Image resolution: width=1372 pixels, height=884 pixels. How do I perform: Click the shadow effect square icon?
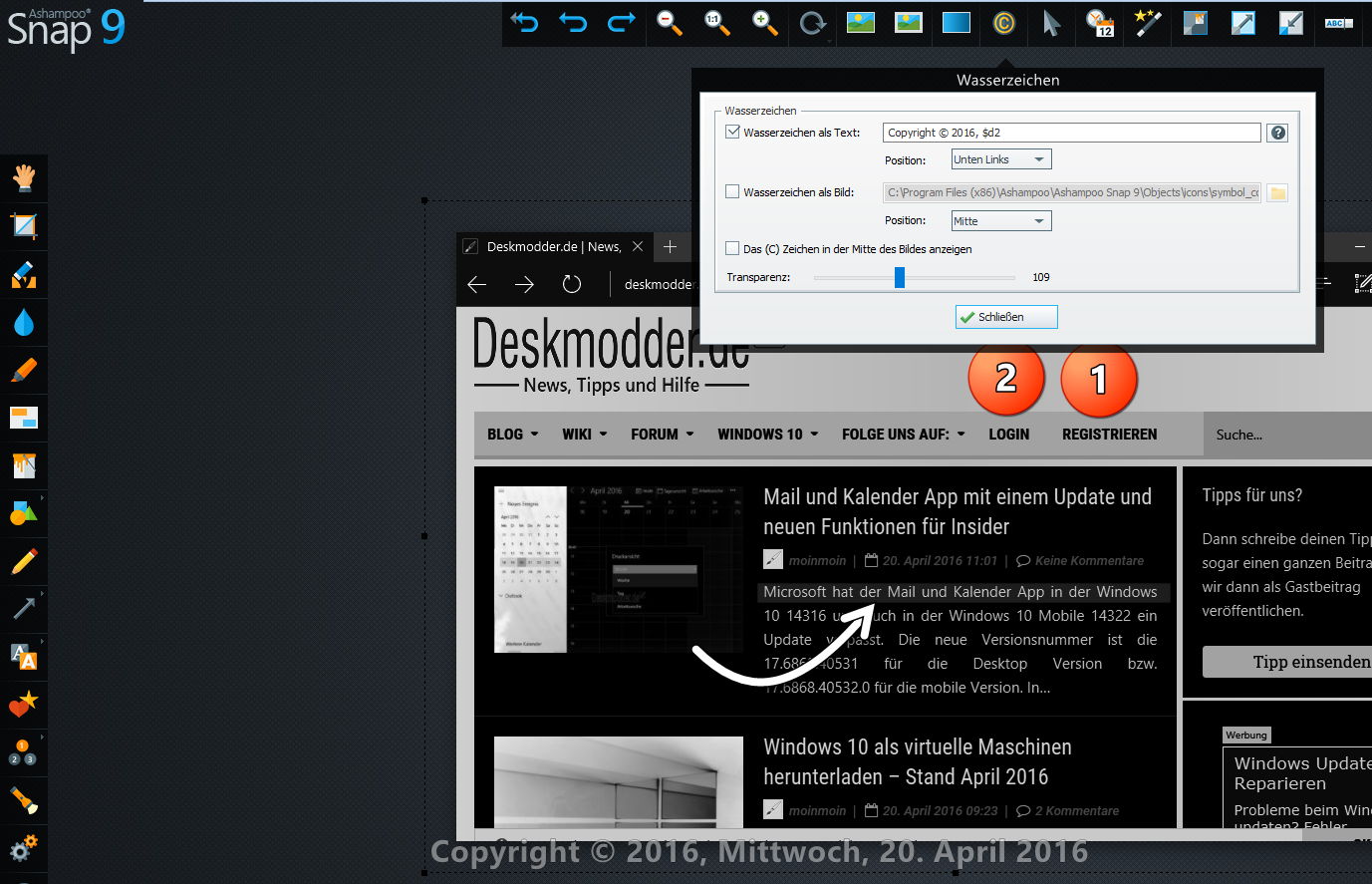tap(1196, 22)
